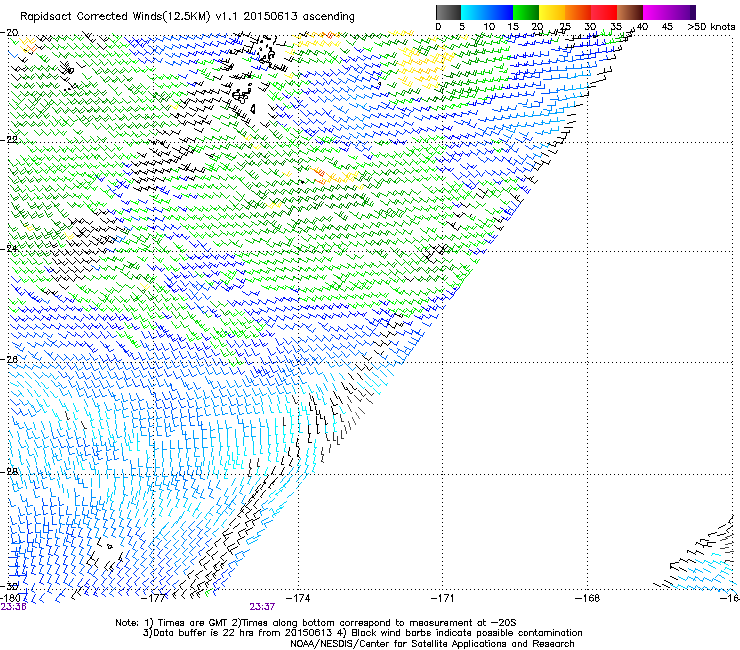Click the -24 latitude axis label

click(9, 248)
